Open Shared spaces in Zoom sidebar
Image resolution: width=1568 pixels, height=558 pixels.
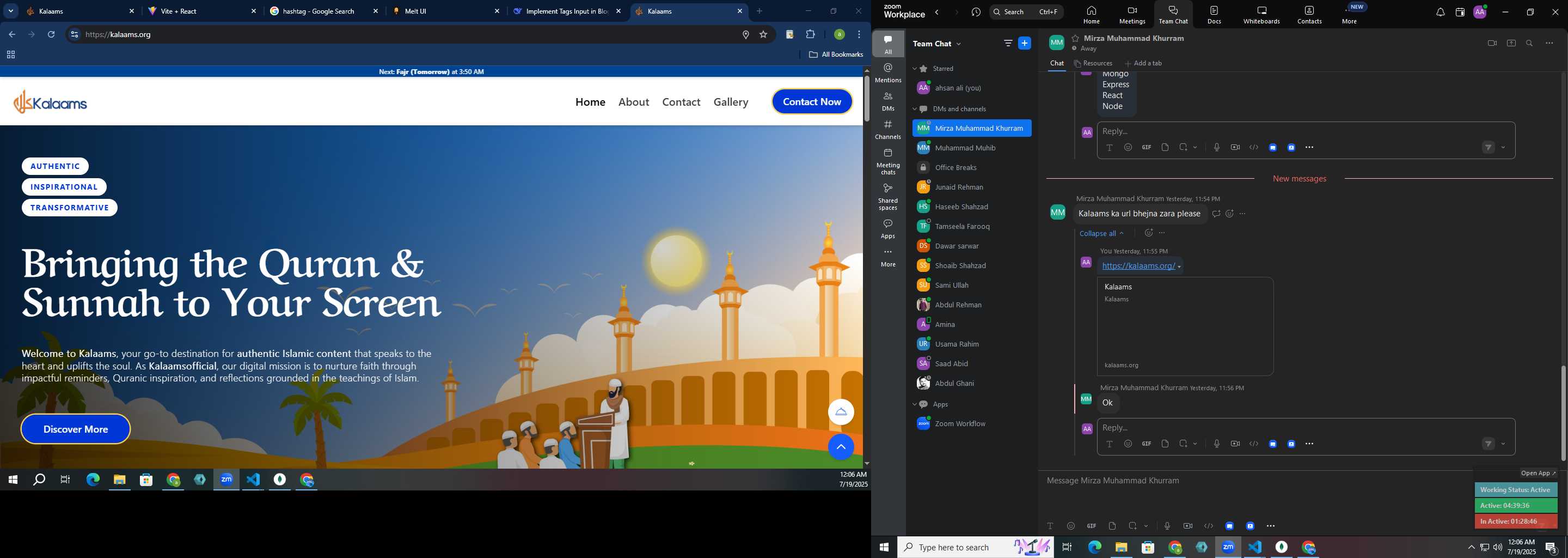tap(888, 197)
